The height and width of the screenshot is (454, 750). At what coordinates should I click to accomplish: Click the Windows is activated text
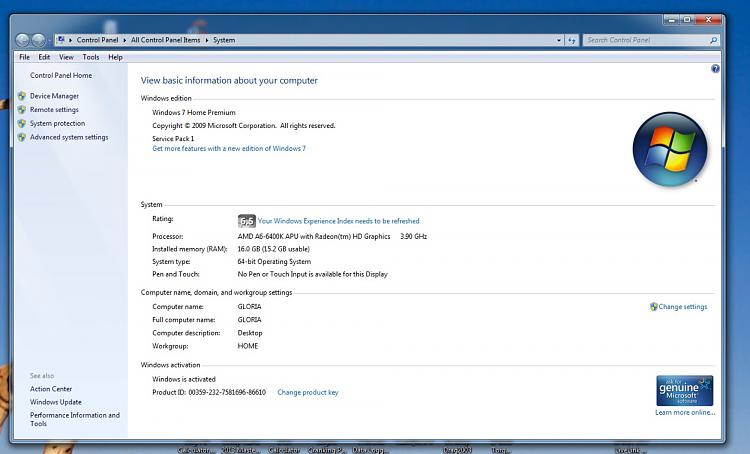click(x=184, y=379)
